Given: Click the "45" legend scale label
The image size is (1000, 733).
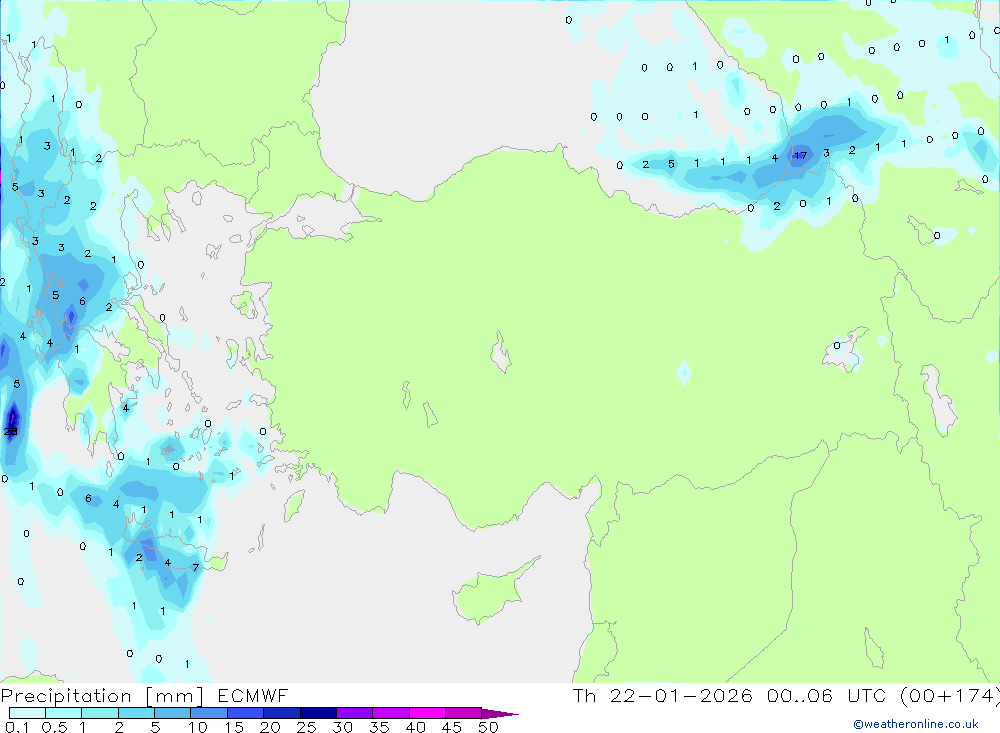Looking at the screenshot, I should coord(452,727).
